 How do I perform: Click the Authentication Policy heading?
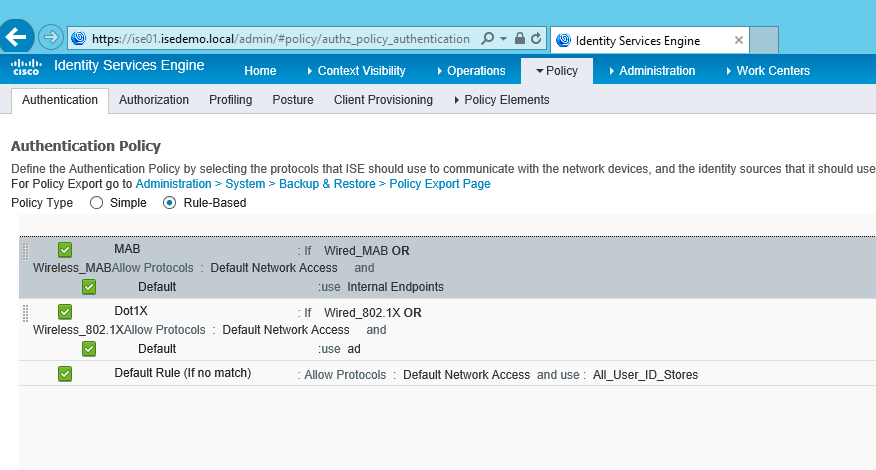(x=86, y=146)
